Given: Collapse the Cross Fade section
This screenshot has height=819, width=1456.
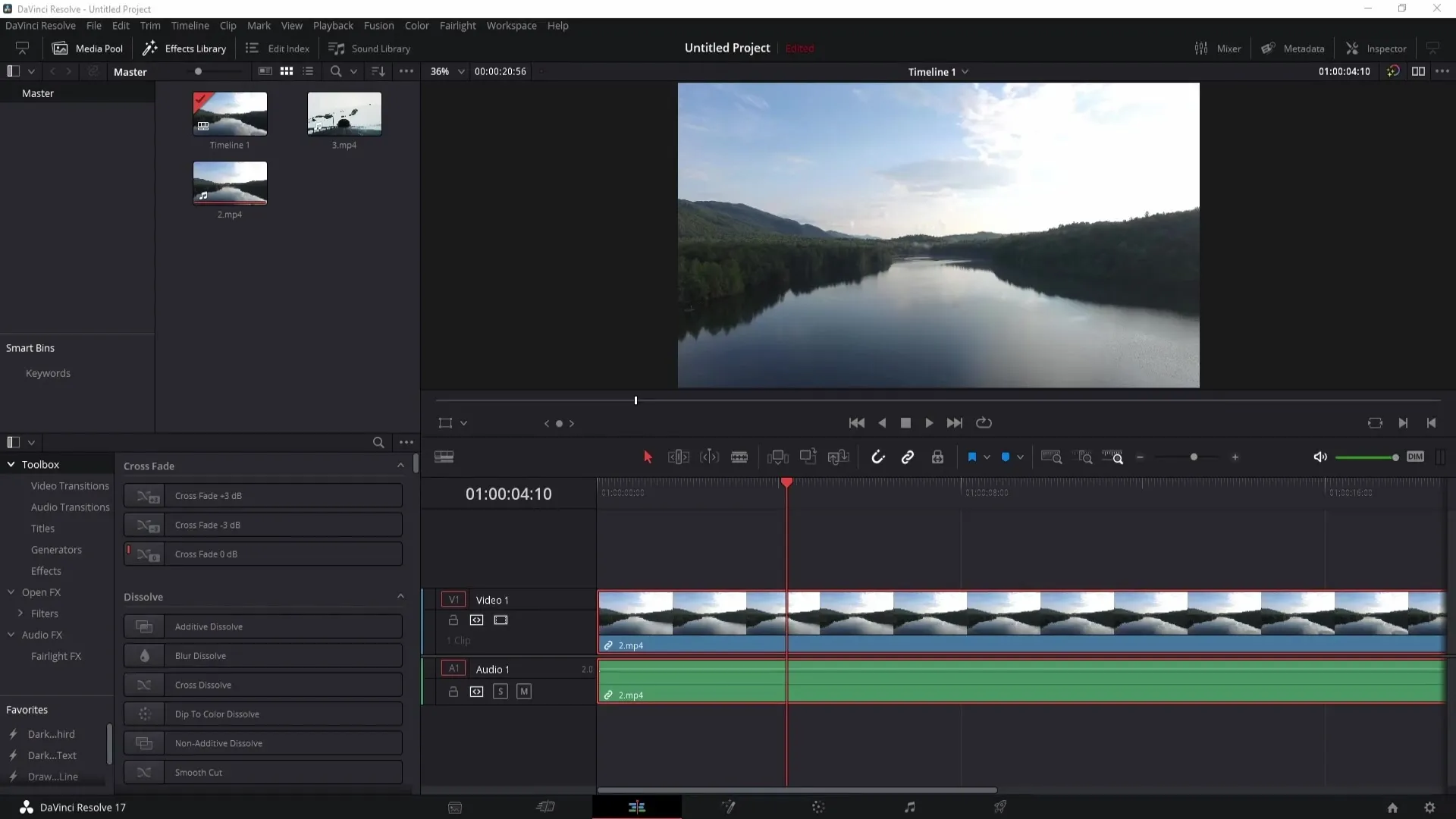Looking at the screenshot, I should [x=400, y=466].
